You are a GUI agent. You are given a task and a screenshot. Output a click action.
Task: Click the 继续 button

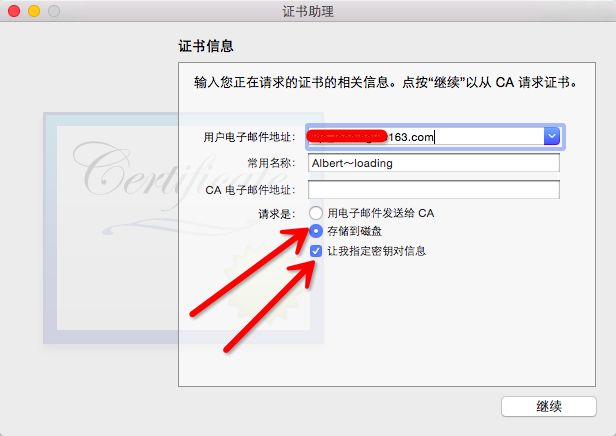tap(549, 406)
